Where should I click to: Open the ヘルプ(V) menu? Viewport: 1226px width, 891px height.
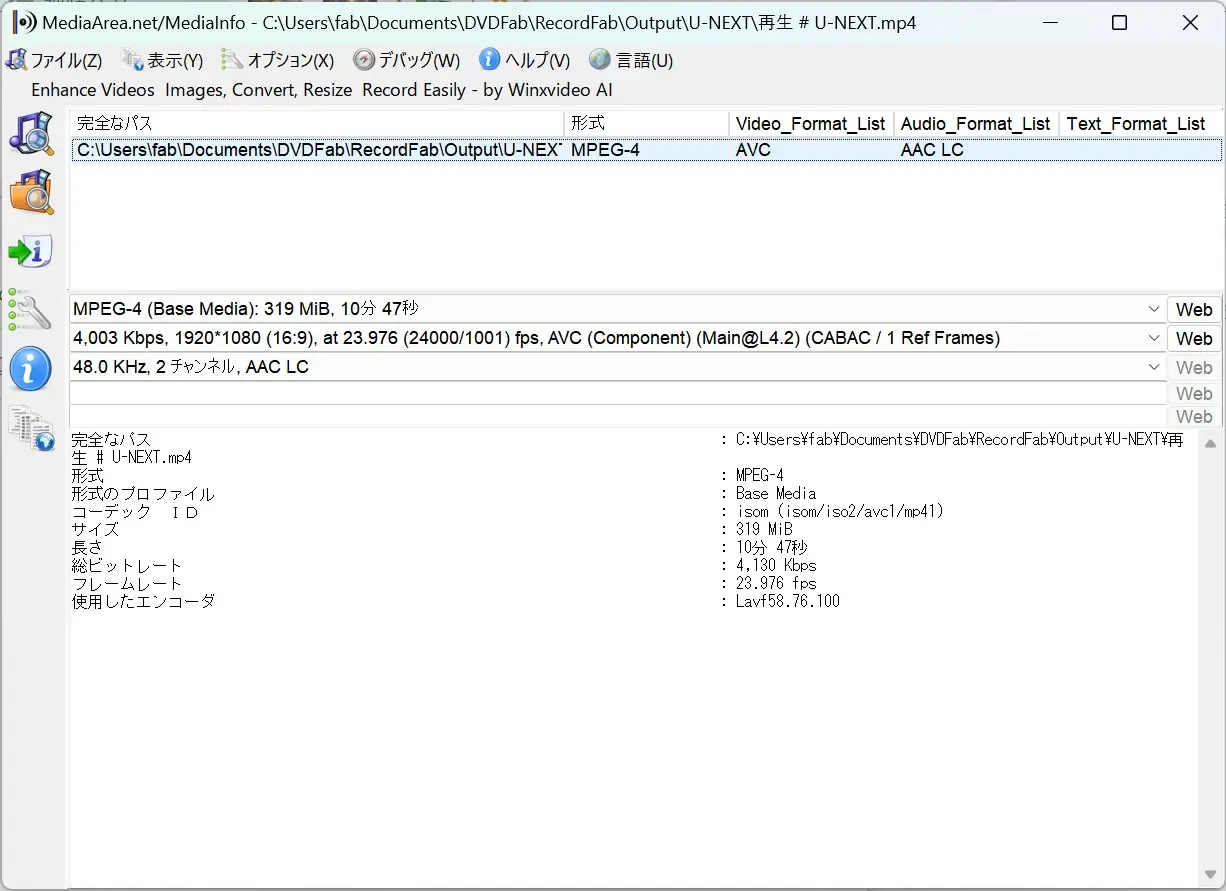(537, 61)
